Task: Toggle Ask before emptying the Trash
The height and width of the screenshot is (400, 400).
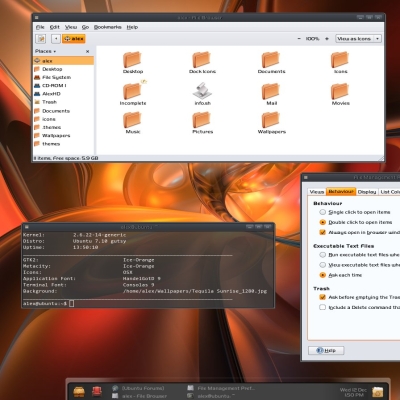Action: pyautogui.click(x=322, y=297)
